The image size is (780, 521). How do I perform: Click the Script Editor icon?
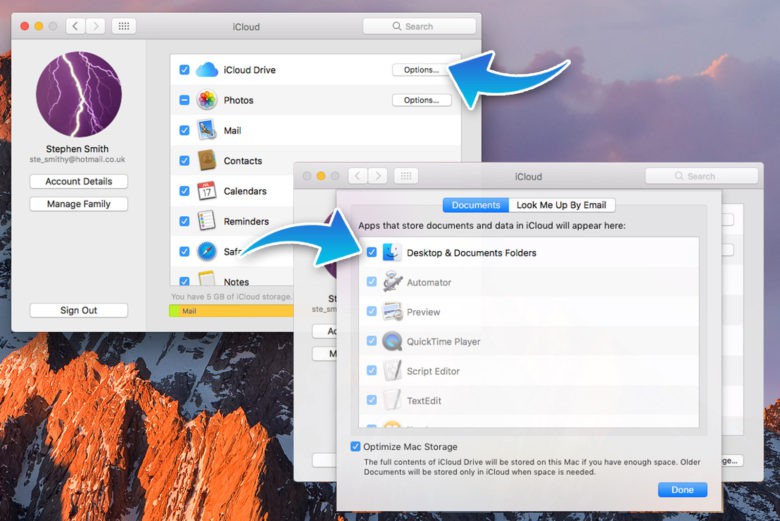[392, 371]
